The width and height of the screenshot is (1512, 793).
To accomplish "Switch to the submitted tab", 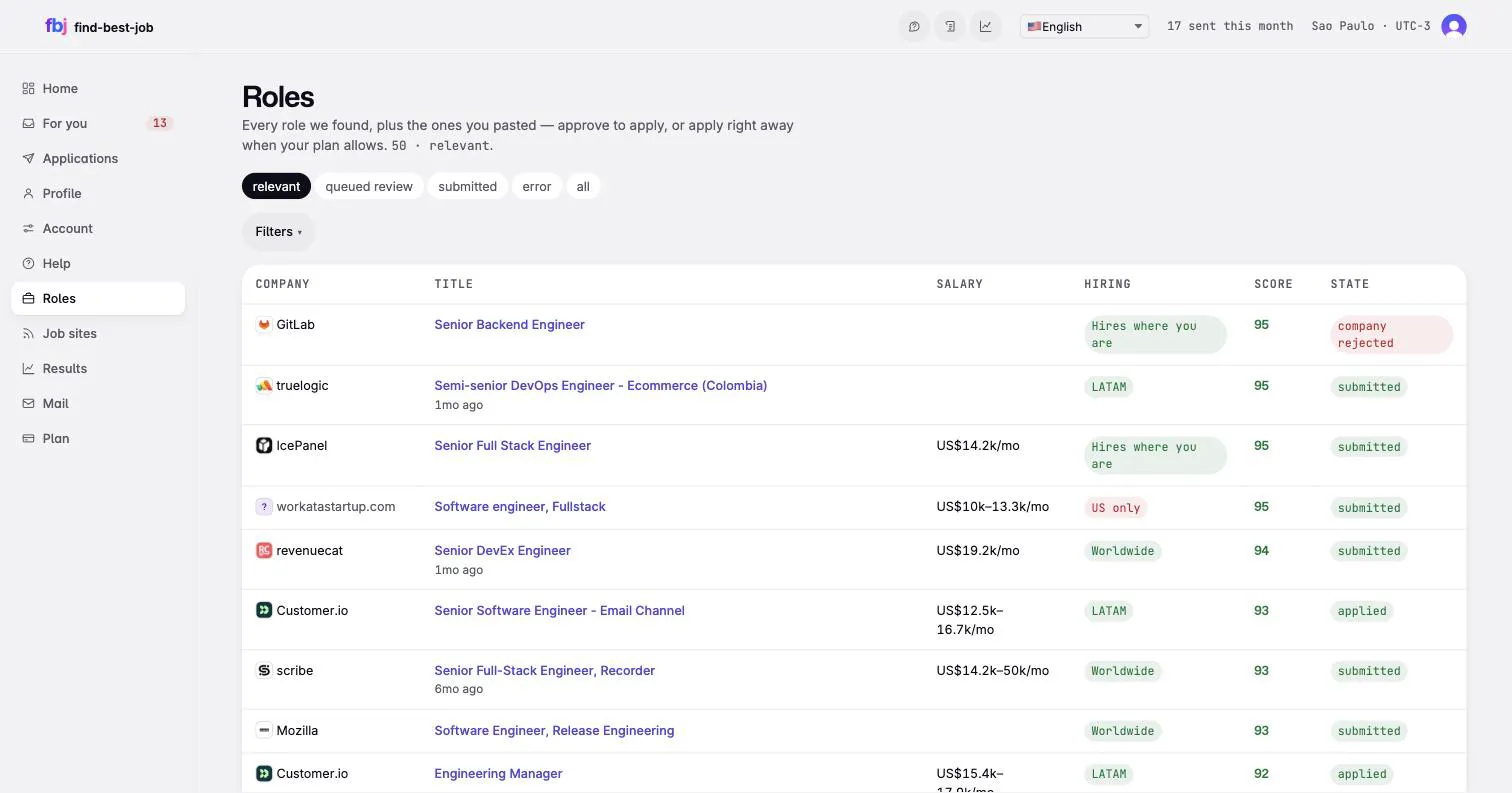I will point(467,187).
